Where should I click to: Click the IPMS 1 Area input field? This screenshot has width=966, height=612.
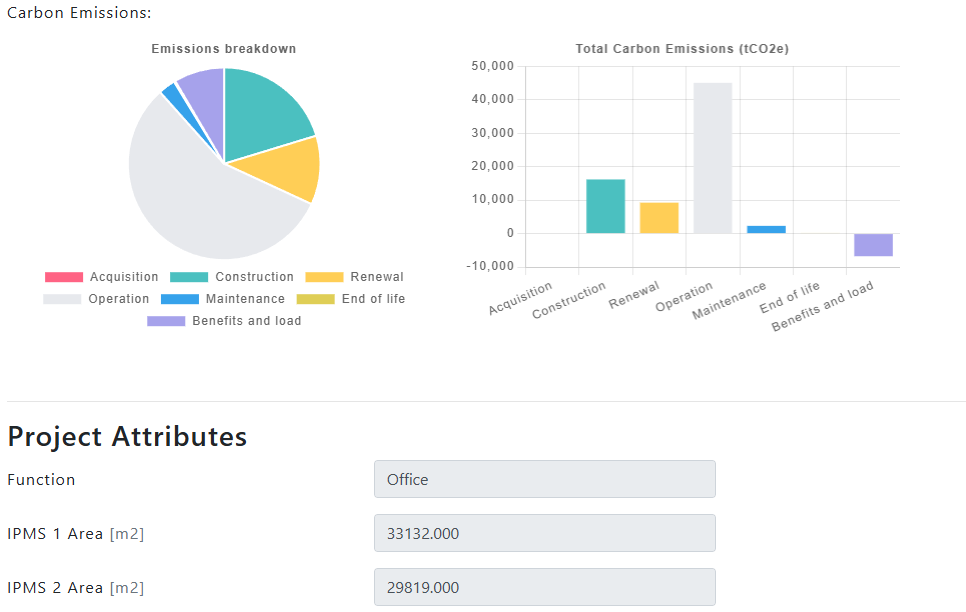544,533
